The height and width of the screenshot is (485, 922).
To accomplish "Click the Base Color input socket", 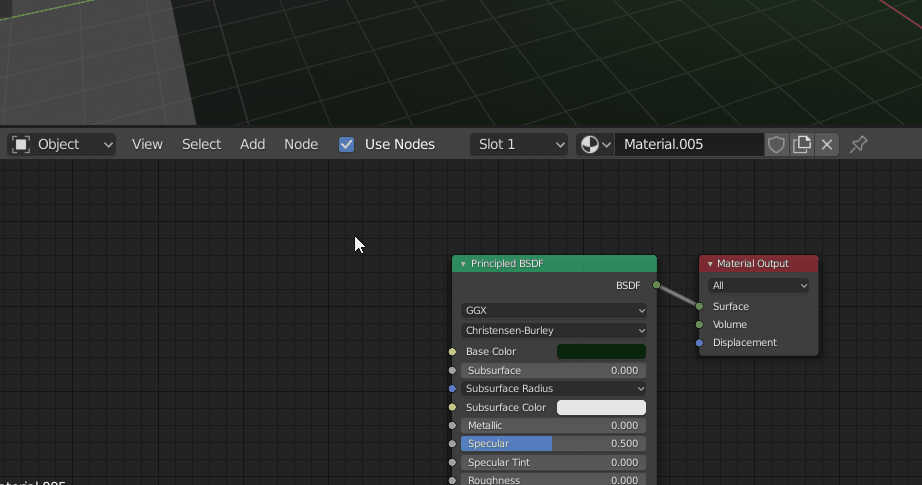I will pyautogui.click(x=452, y=352).
